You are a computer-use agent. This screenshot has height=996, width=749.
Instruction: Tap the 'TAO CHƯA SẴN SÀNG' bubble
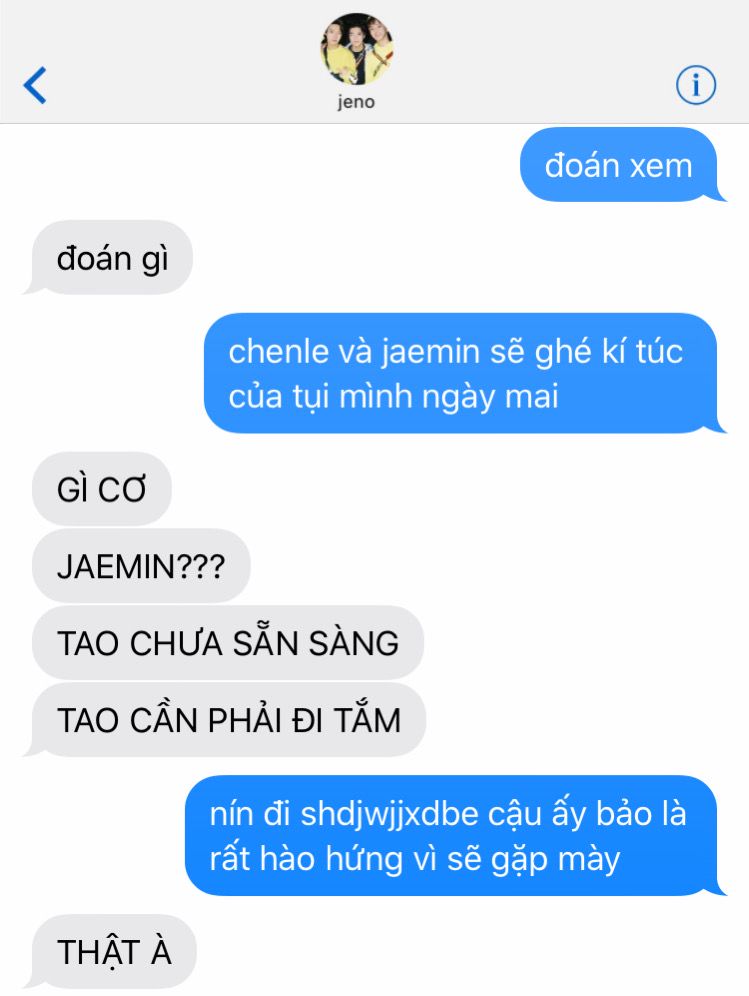tap(227, 642)
